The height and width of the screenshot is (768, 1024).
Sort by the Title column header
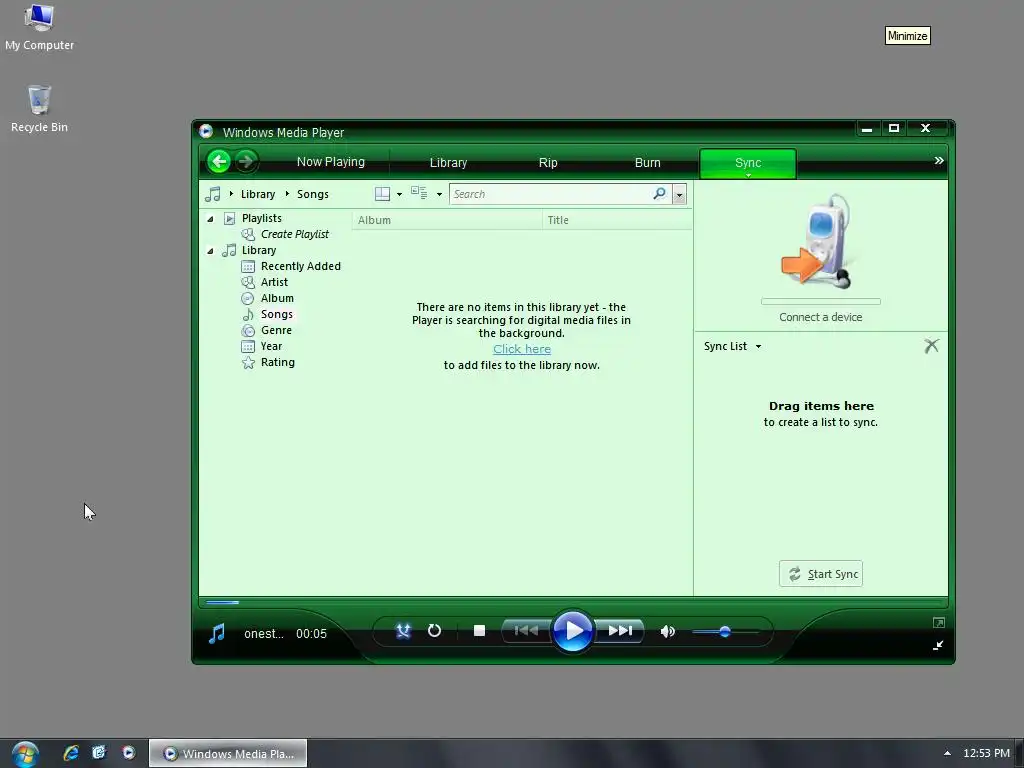pyautogui.click(x=616, y=220)
